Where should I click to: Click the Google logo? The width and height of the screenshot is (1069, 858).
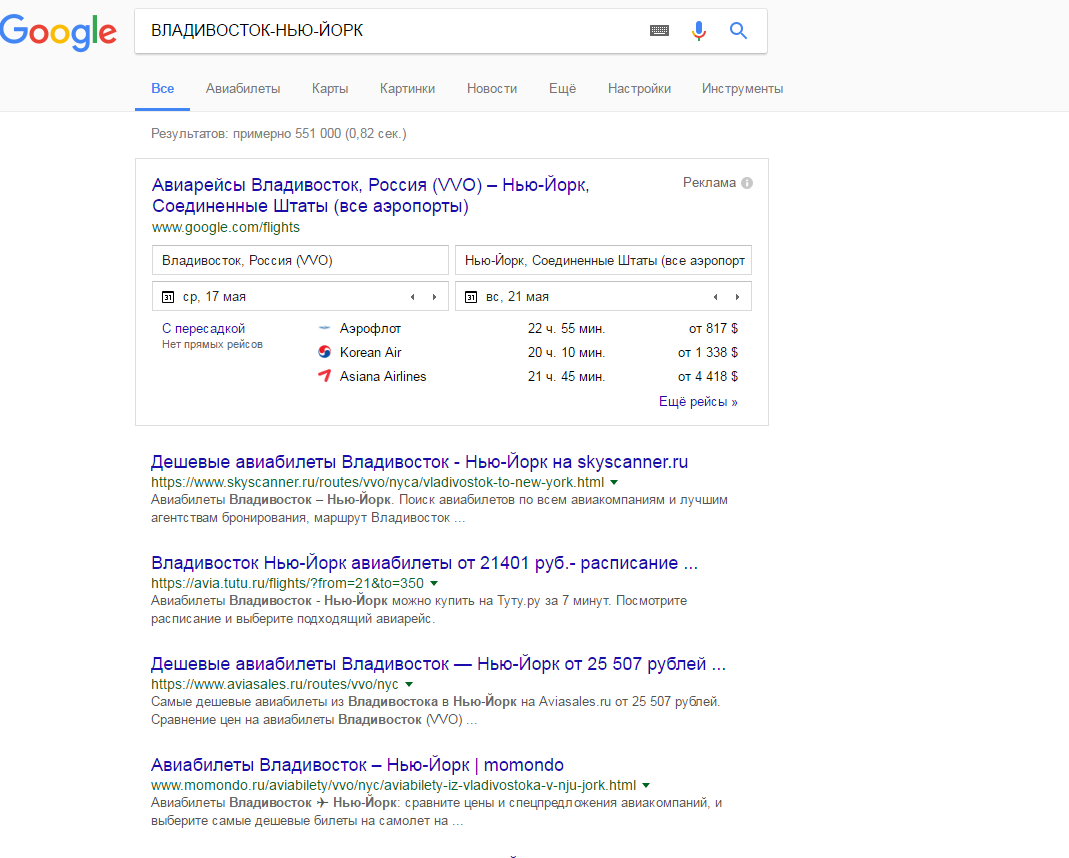[58, 32]
